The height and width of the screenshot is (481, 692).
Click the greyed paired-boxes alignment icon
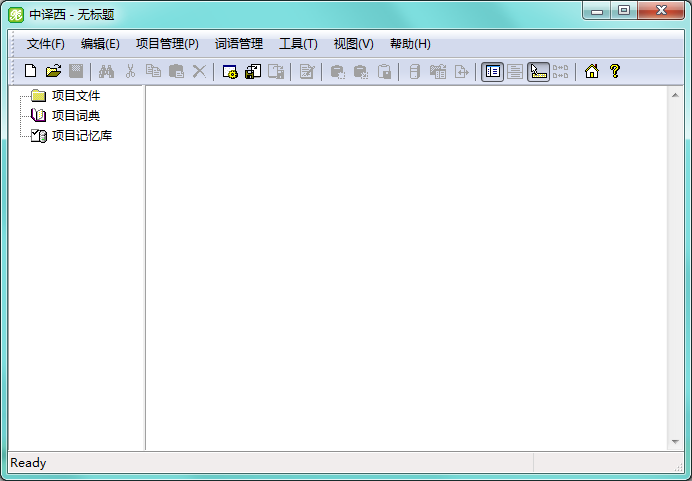pyautogui.click(x=560, y=71)
